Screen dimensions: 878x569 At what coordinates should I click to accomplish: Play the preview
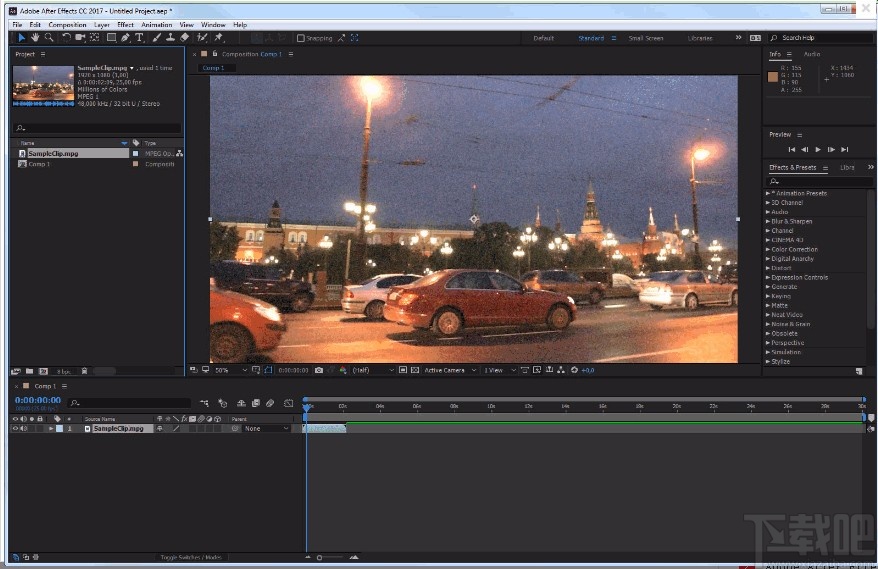(x=818, y=150)
